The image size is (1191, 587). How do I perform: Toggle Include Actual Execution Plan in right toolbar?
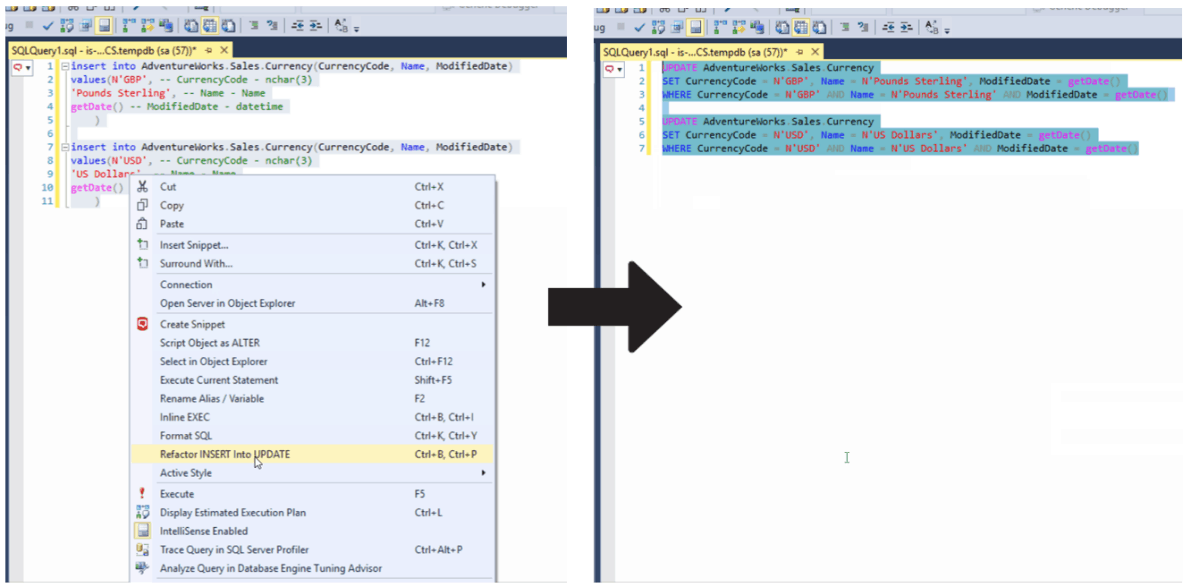coord(720,27)
